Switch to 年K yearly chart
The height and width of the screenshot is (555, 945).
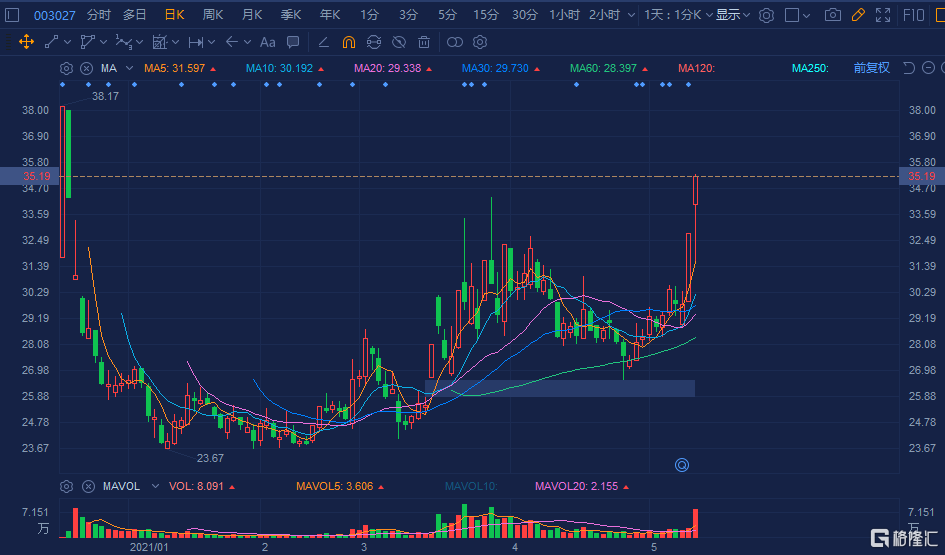[330, 15]
